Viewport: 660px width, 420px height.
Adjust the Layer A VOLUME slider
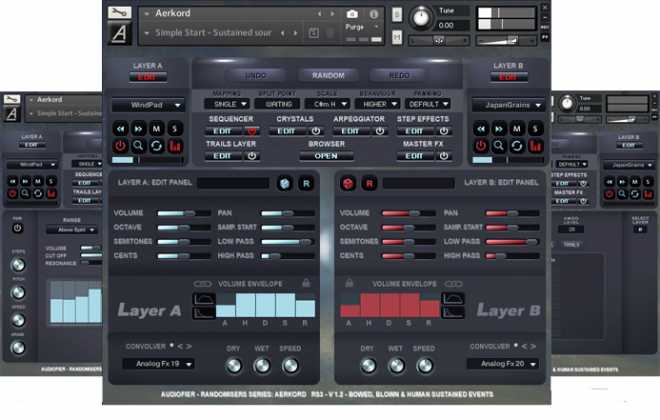pyautogui.click(x=184, y=213)
